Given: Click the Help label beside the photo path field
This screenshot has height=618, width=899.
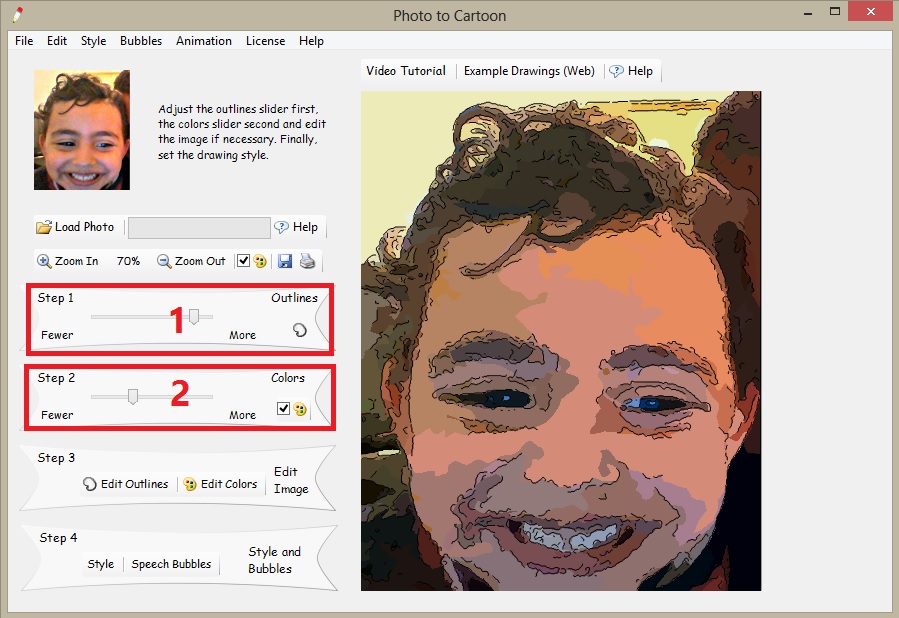Looking at the screenshot, I should tap(305, 227).
